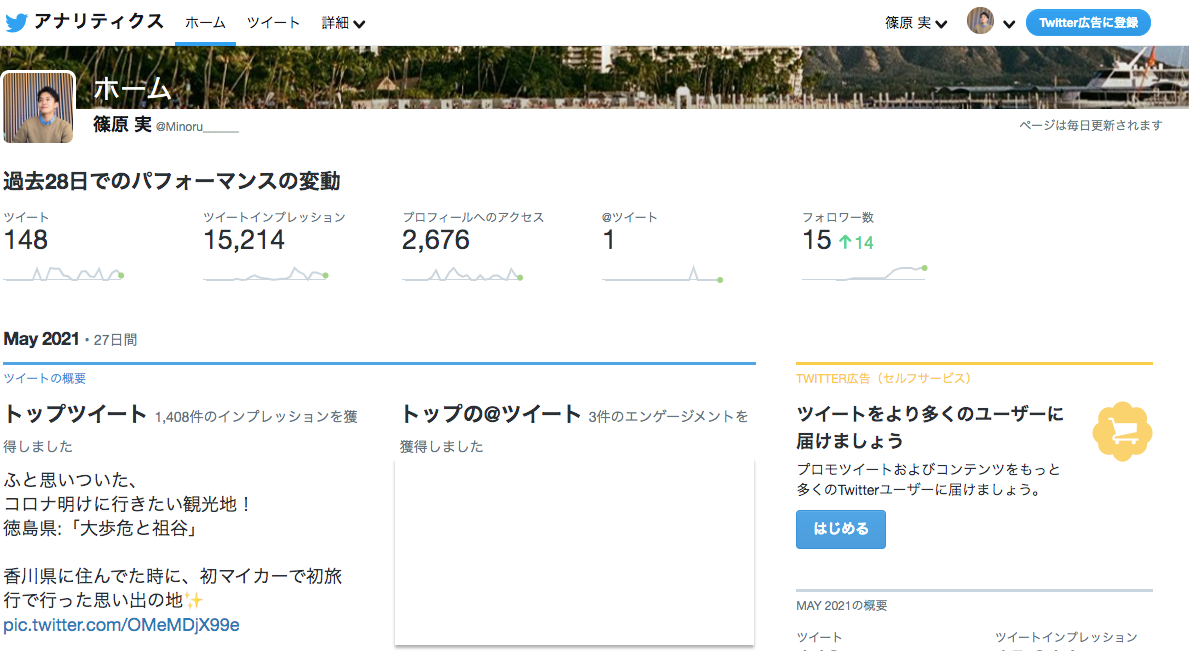
Task: Click the 15,214 tweet impressions number
Action: click(x=244, y=240)
